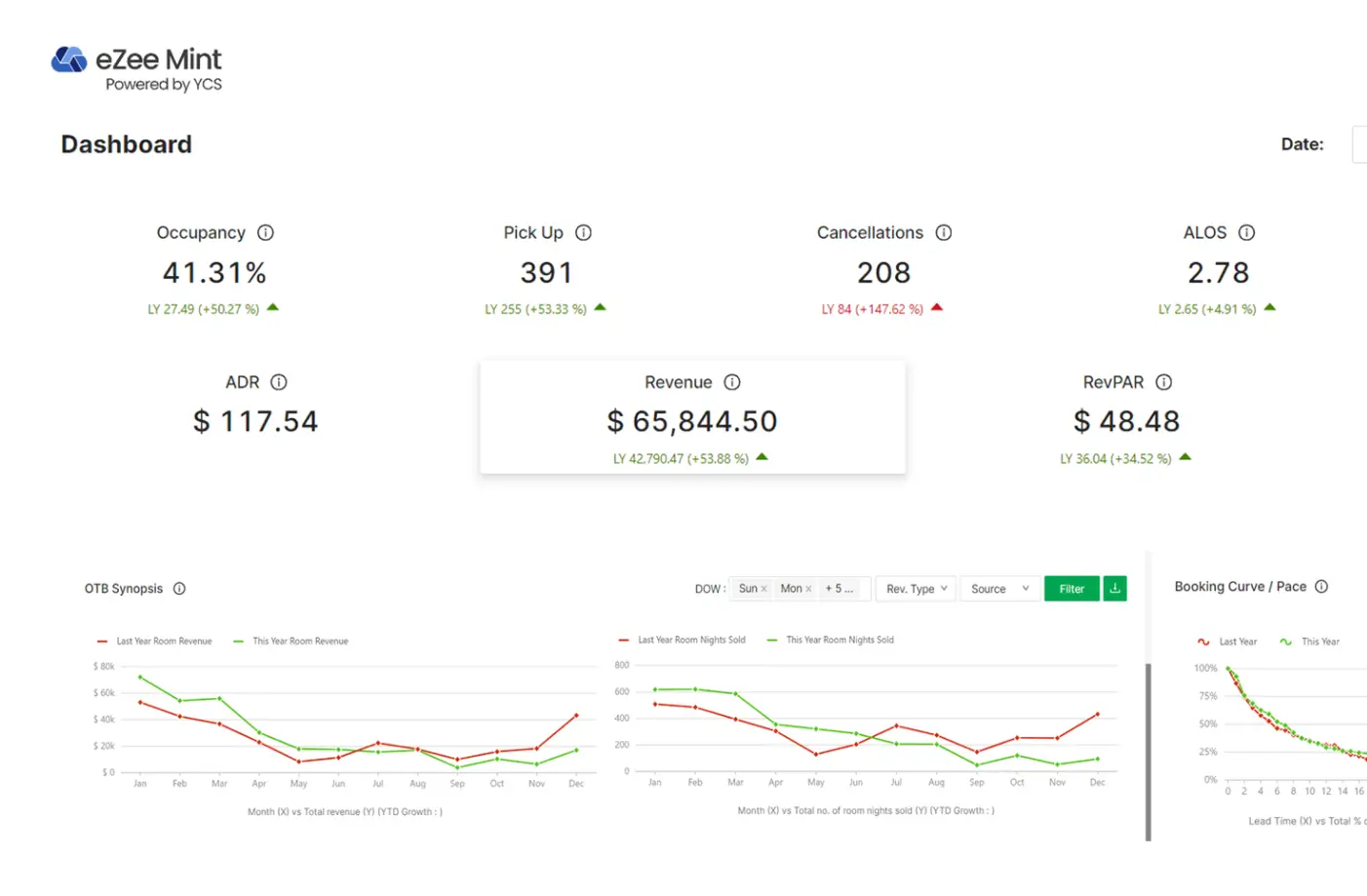Click the Pick Up info icon
The height and width of the screenshot is (896, 1367).
click(583, 233)
